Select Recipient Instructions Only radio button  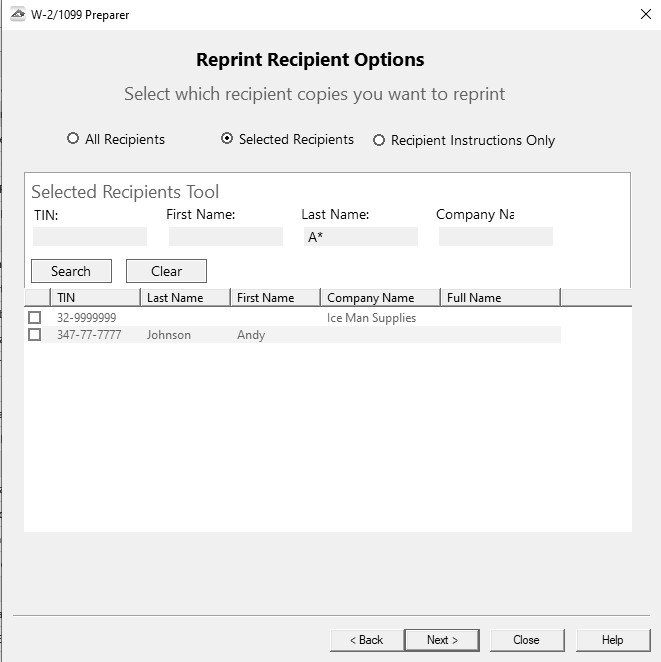click(x=379, y=140)
